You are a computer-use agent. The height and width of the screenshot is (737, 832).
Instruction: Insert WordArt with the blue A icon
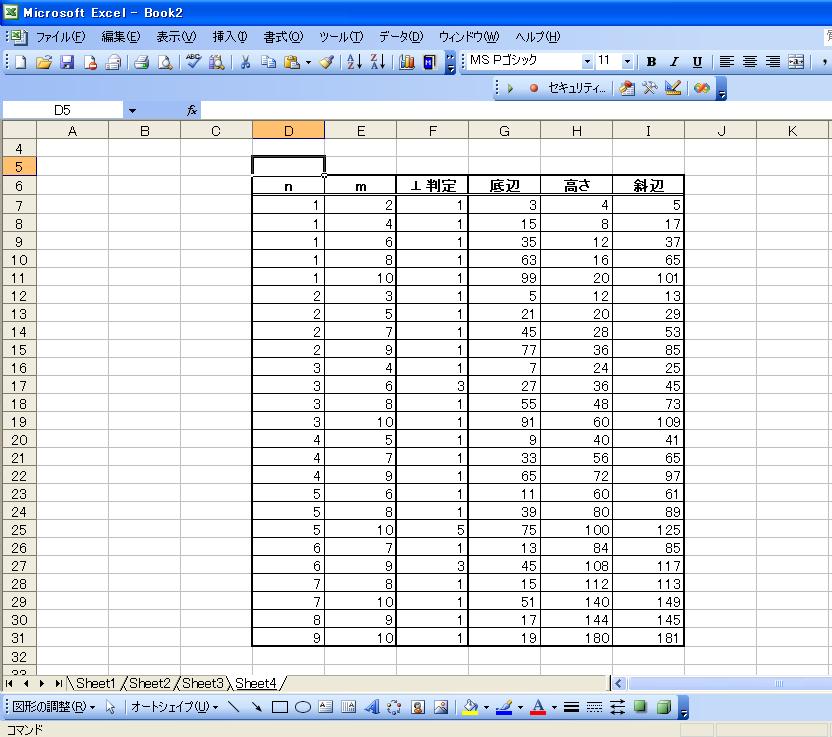click(x=372, y=707)
